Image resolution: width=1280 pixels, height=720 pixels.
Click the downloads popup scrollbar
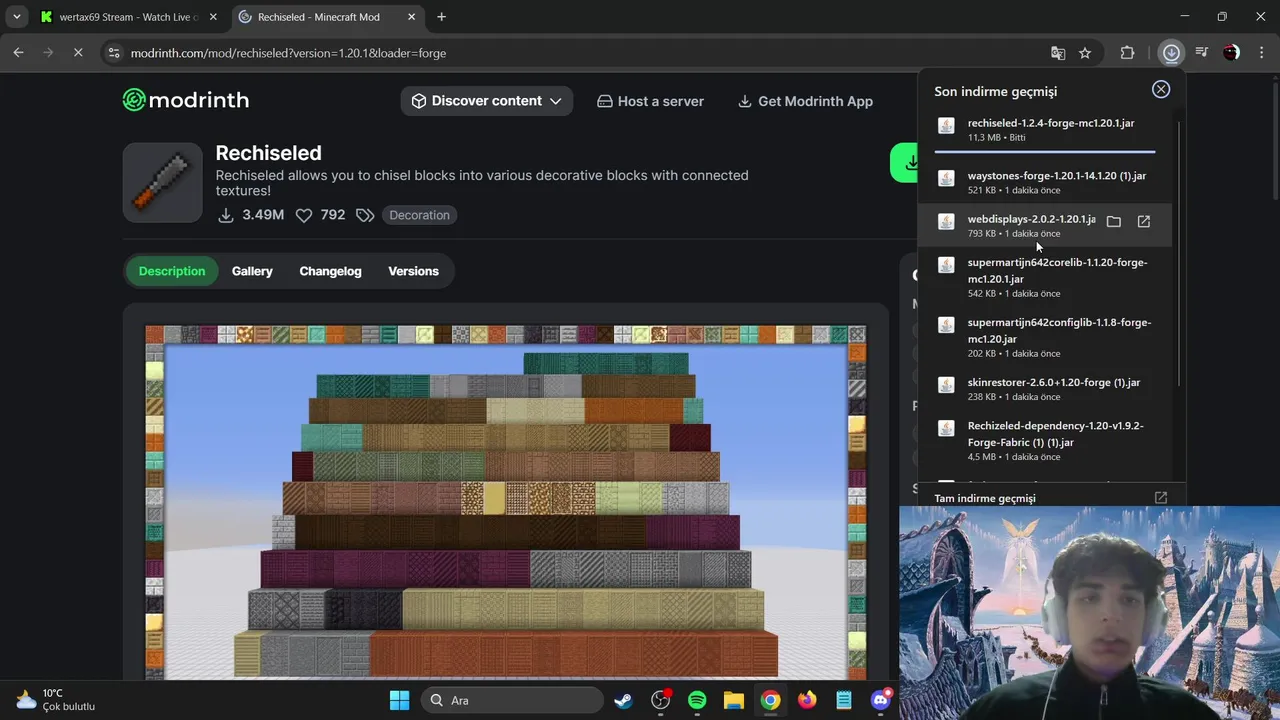(1180, 254)
